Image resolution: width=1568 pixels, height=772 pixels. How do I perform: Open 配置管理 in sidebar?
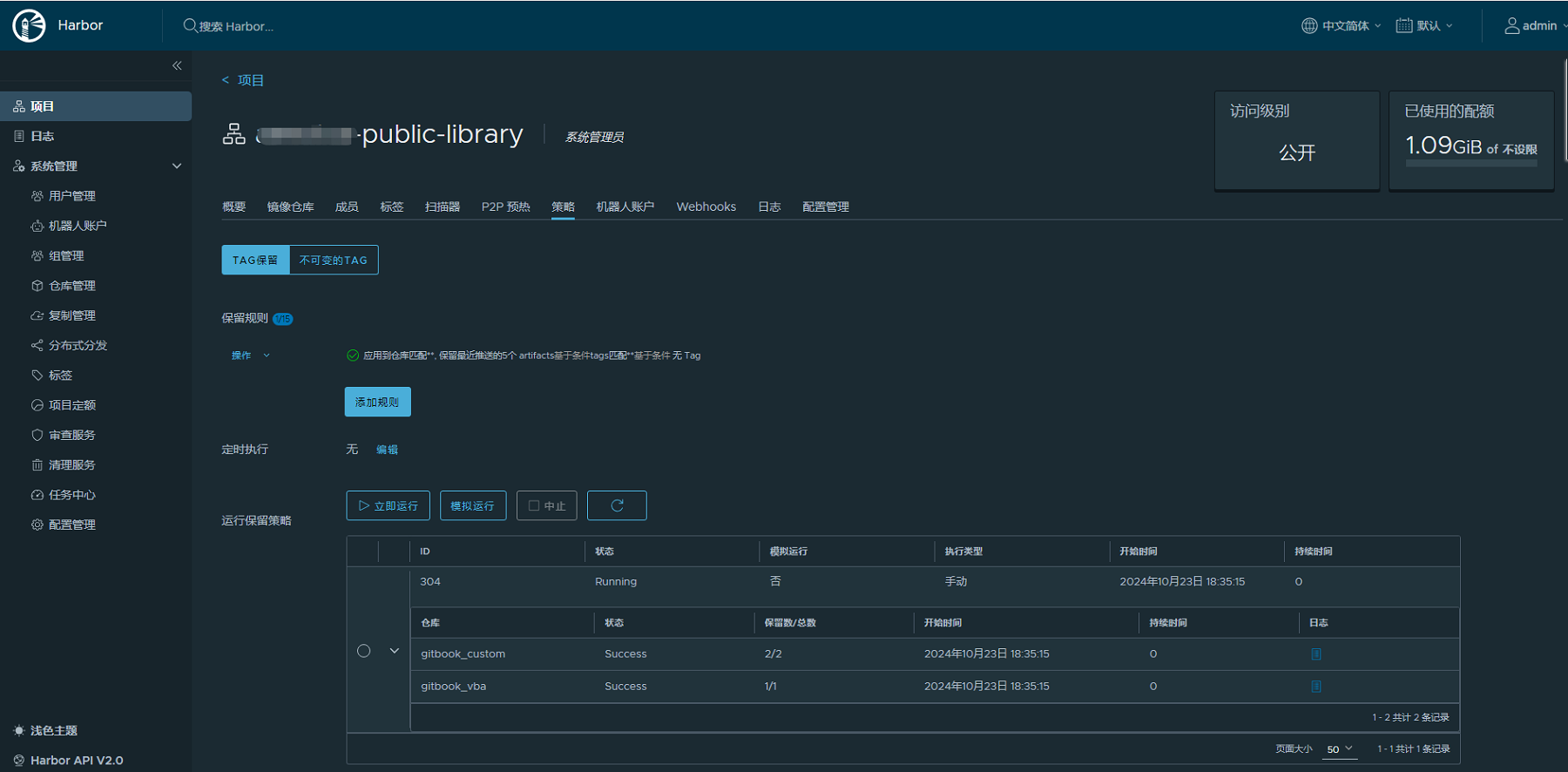(72, 525)
